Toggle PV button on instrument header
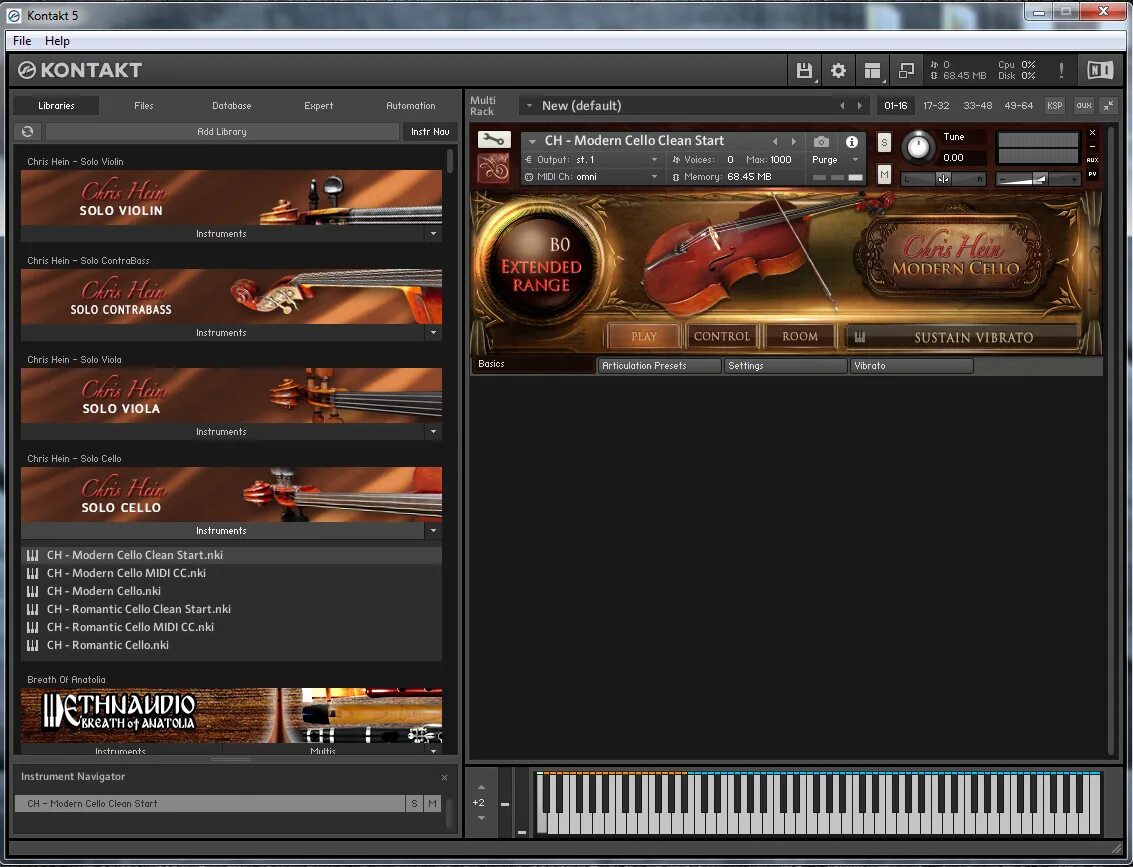The height and width of the screenshot is (867, 1133). (x=1092, y=174)
